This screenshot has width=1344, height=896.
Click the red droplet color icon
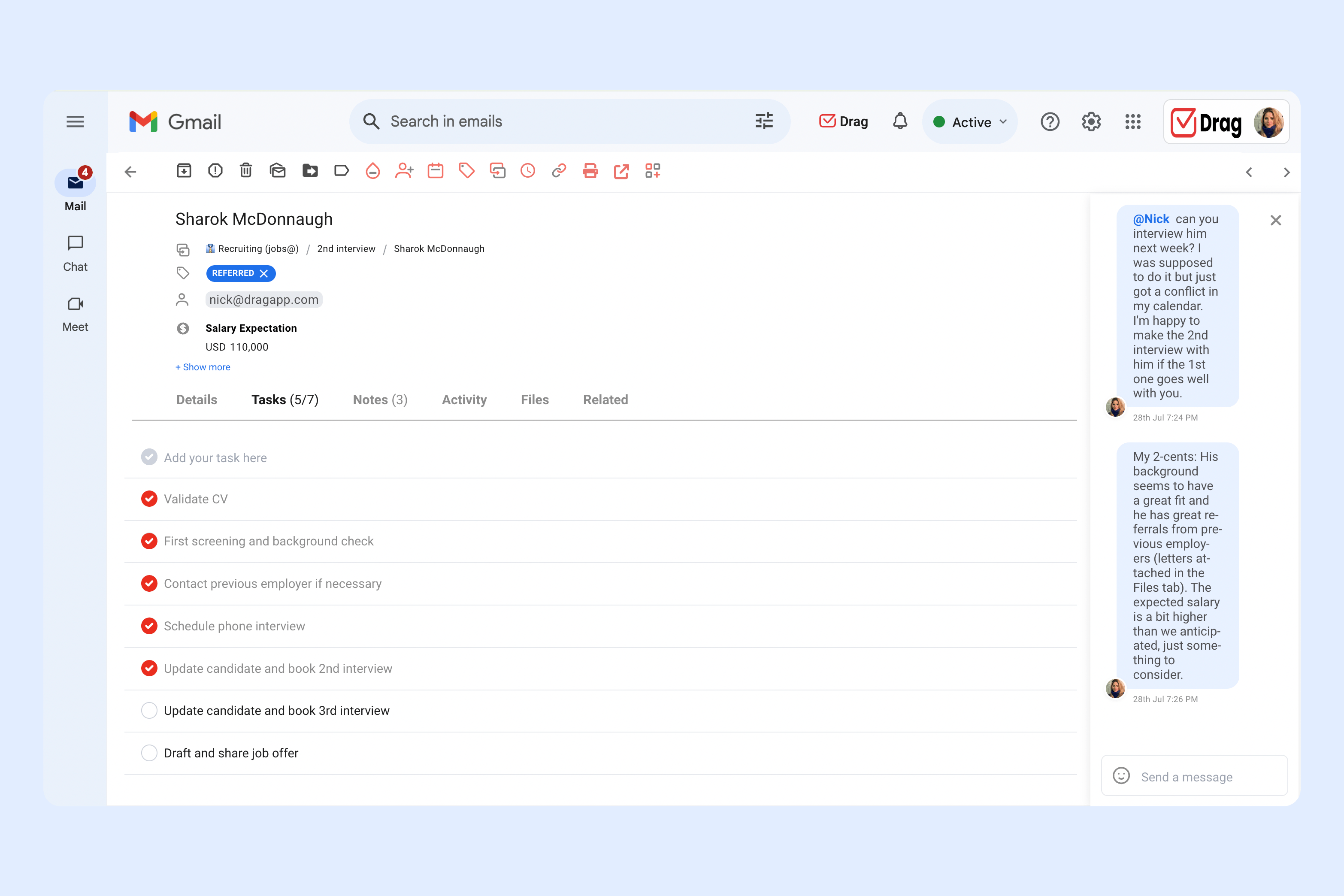coord(372,171)
